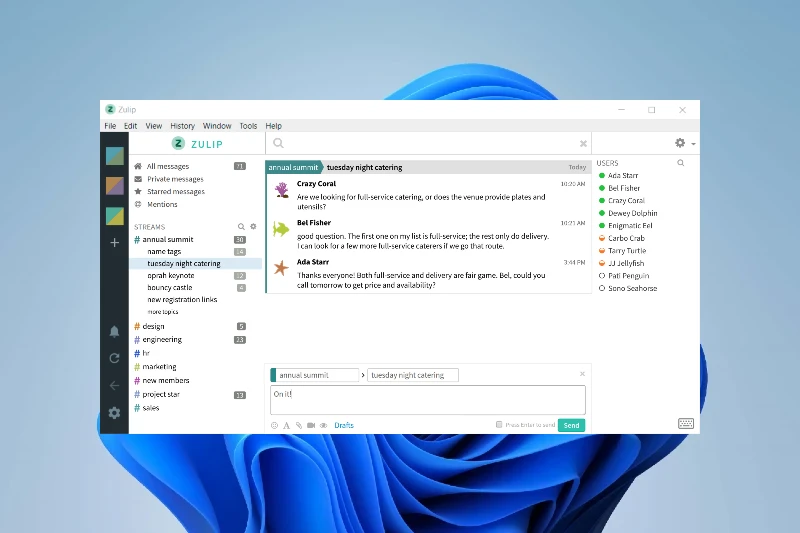
Task: Attach a file with the paperclip icon
Action: [299, 425]
